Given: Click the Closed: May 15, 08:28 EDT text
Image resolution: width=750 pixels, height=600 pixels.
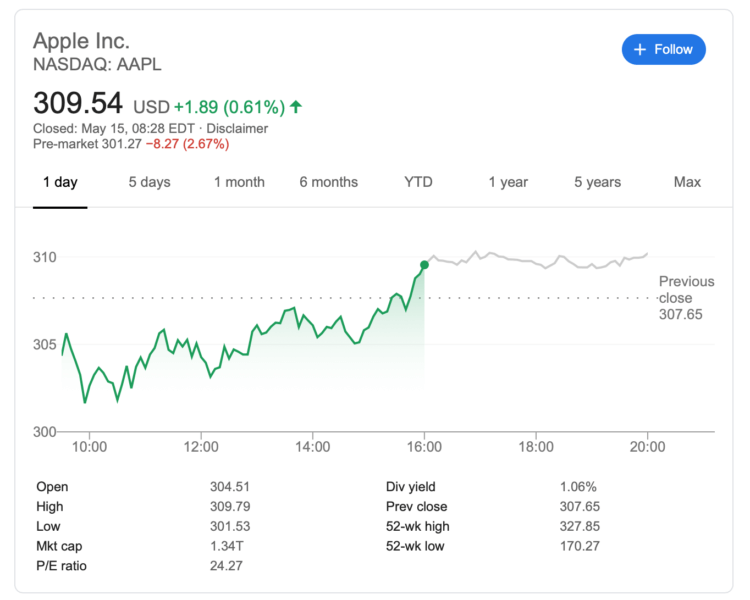Looking at the screenshot, I should [x=114, y=129].
